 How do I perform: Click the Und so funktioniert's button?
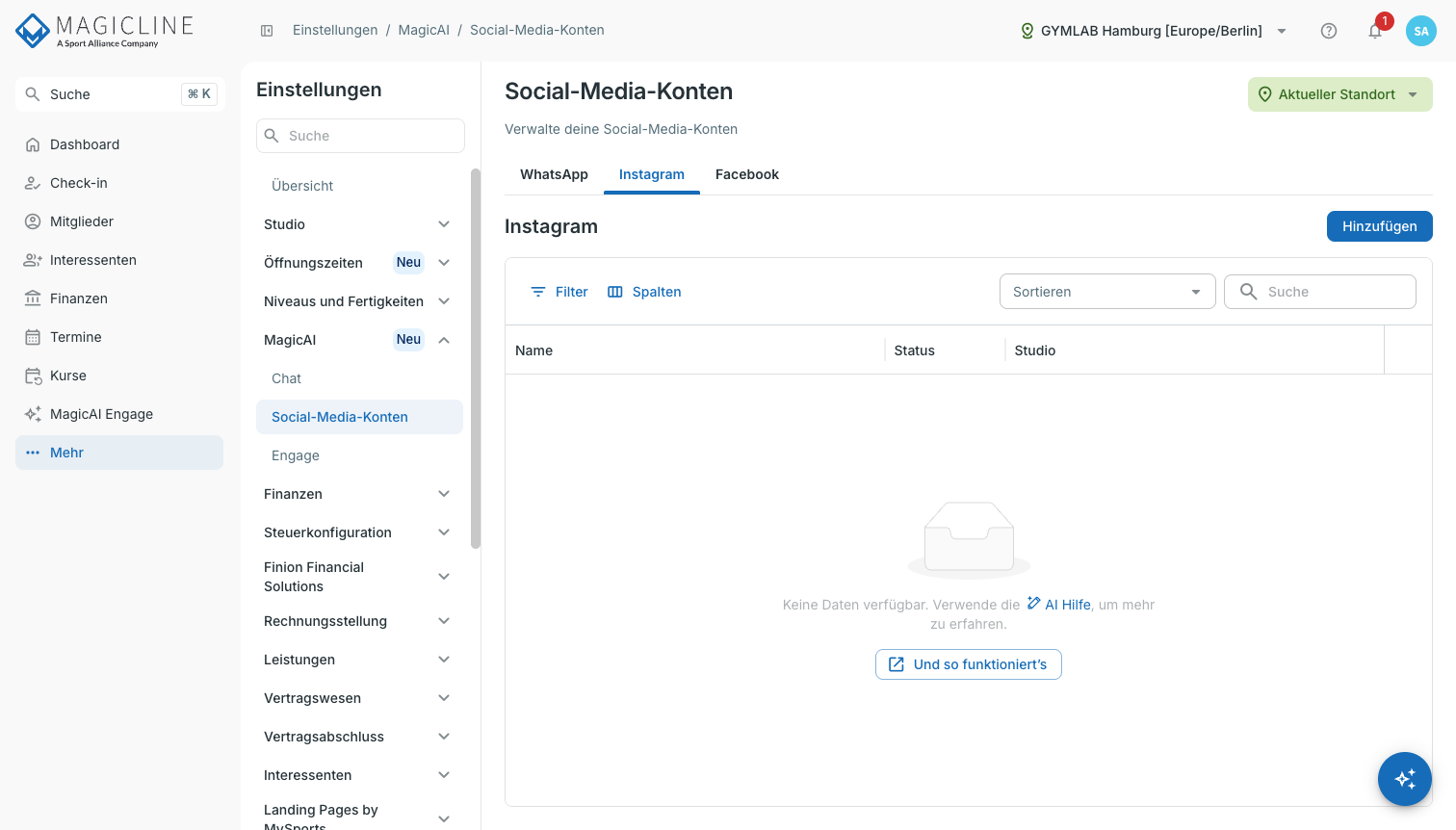[969, 664]
